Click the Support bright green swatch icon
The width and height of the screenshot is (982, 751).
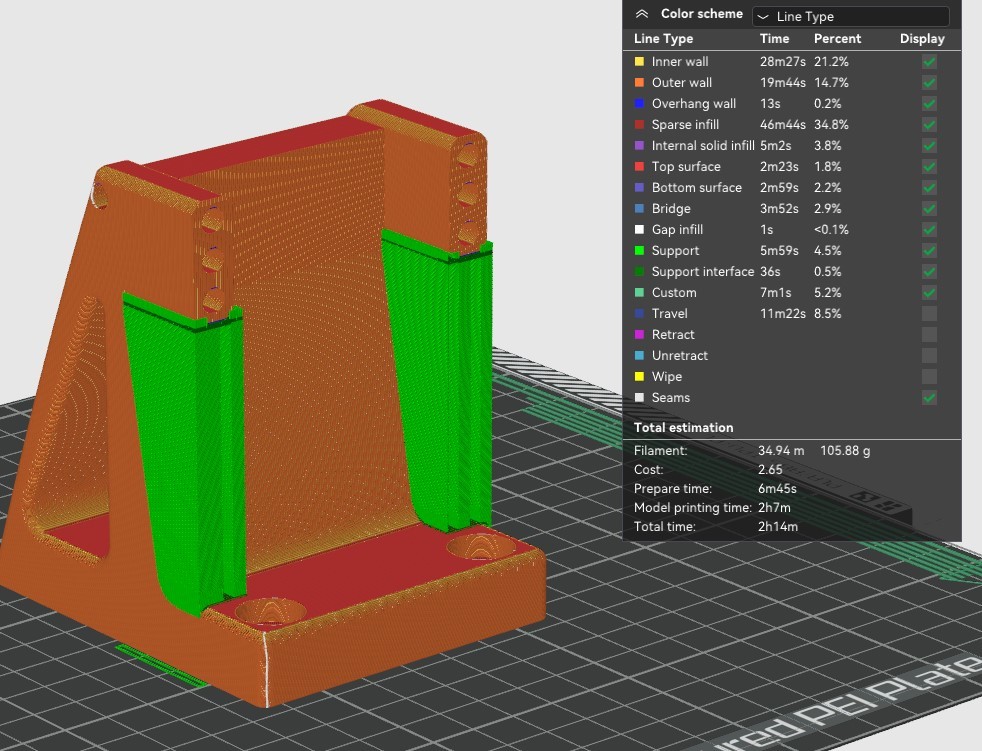(x=640, y=251)
